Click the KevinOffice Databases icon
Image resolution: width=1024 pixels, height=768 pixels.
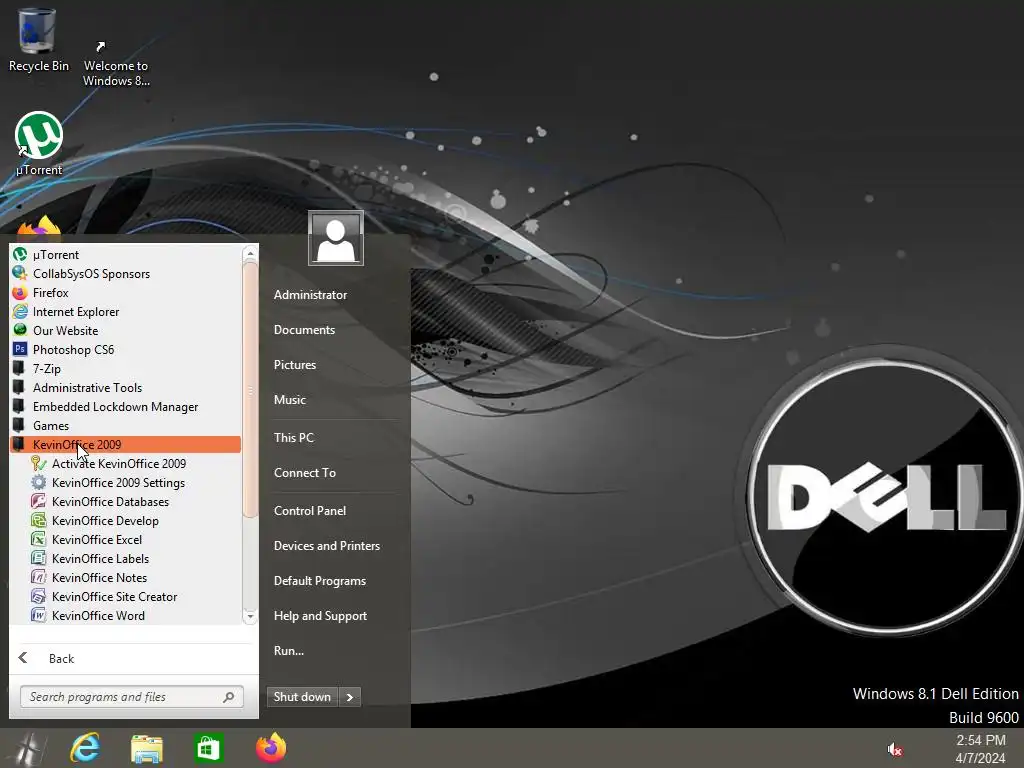click(x=39, y=502)
